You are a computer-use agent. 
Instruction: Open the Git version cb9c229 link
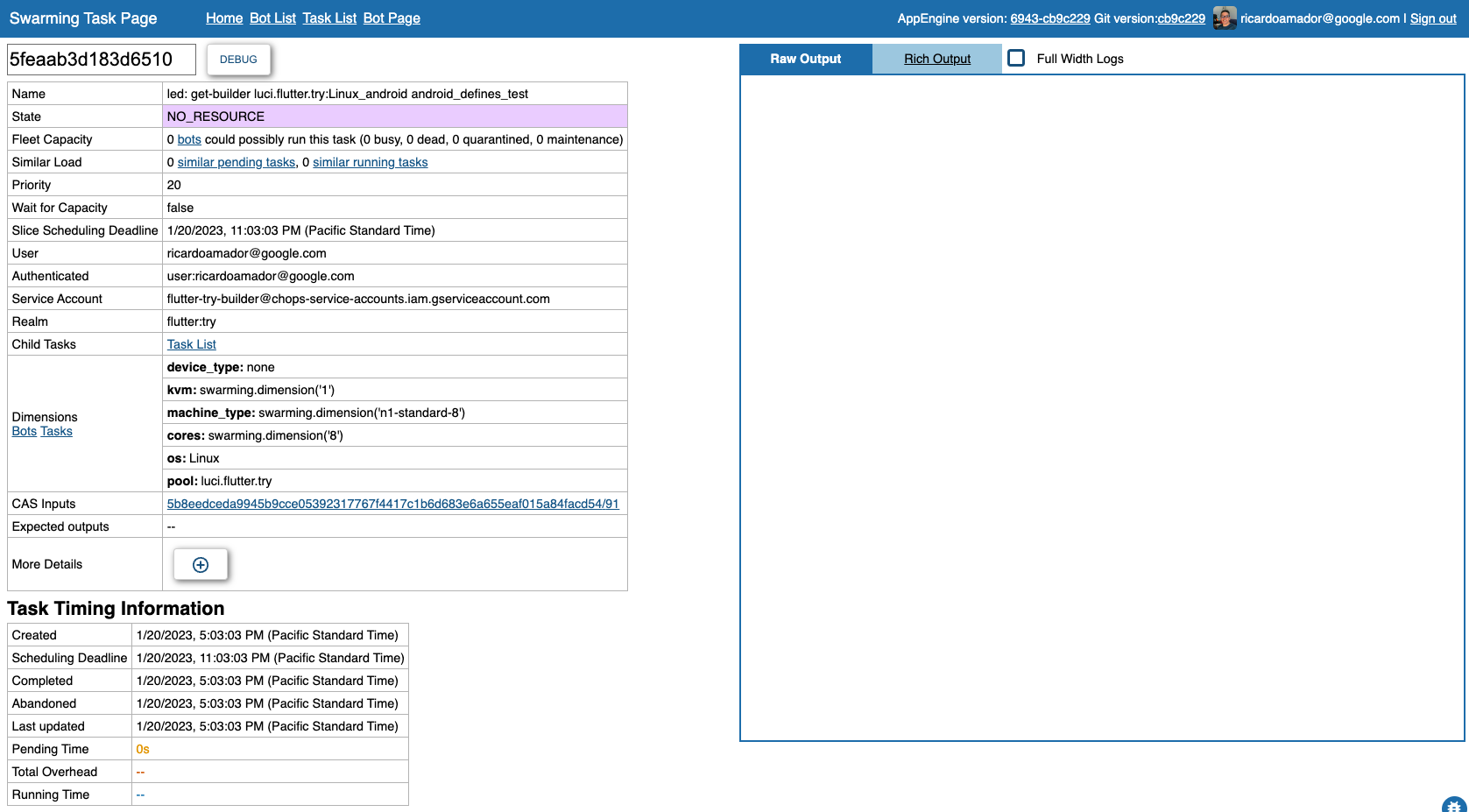coord(1181,18)
